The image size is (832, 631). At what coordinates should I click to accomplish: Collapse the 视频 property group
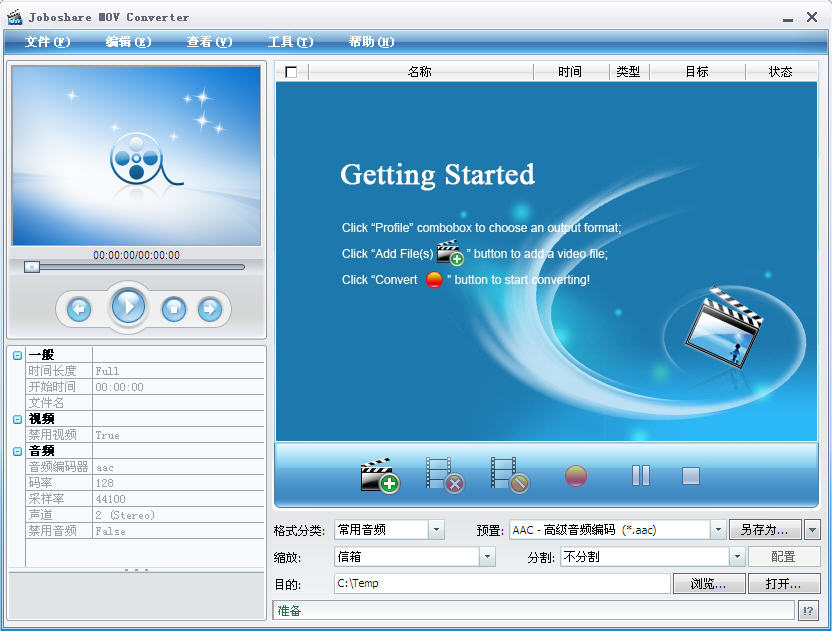tap(18, 419)
